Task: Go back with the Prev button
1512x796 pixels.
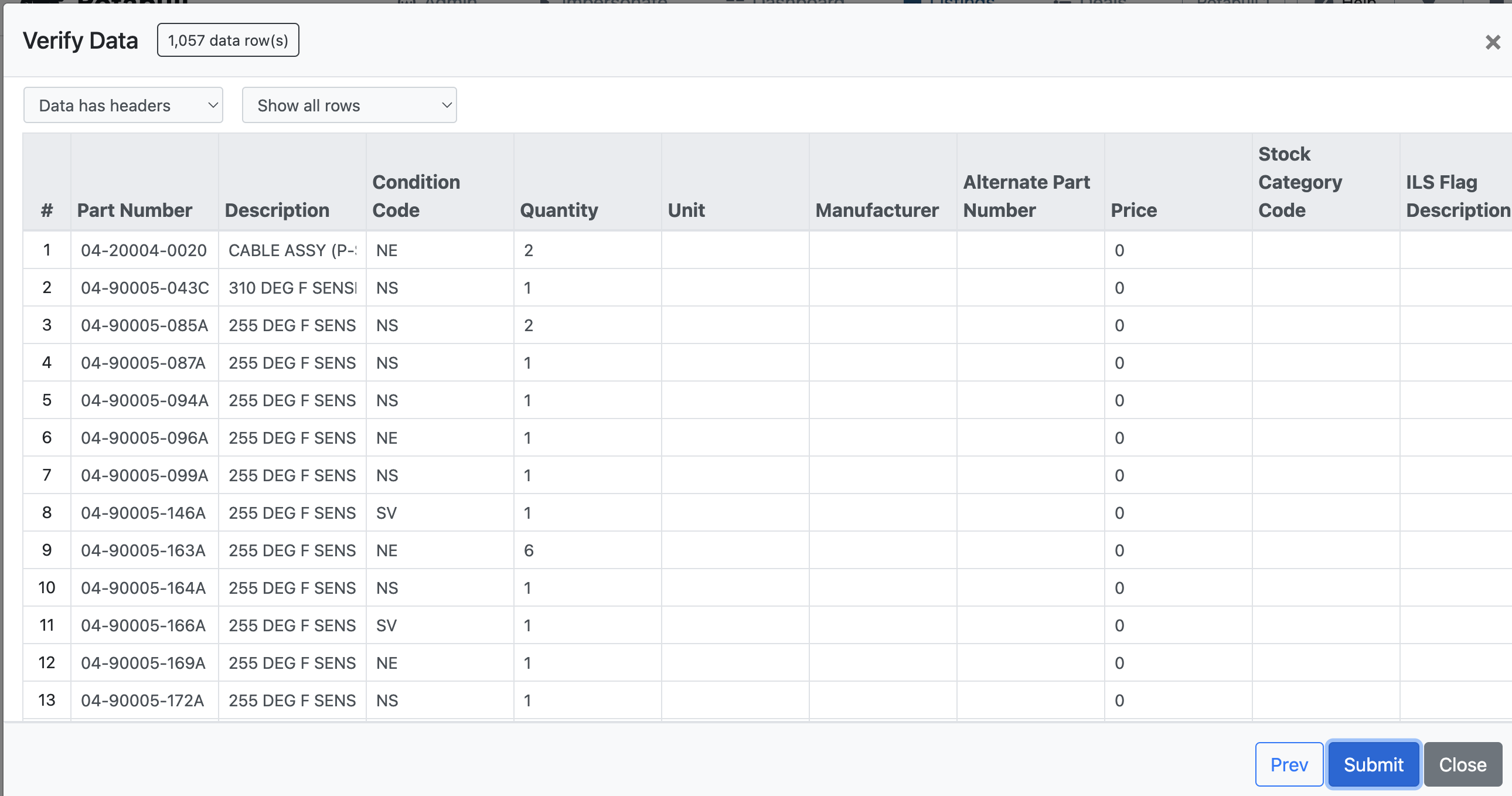Action: tap(1288, 764)
